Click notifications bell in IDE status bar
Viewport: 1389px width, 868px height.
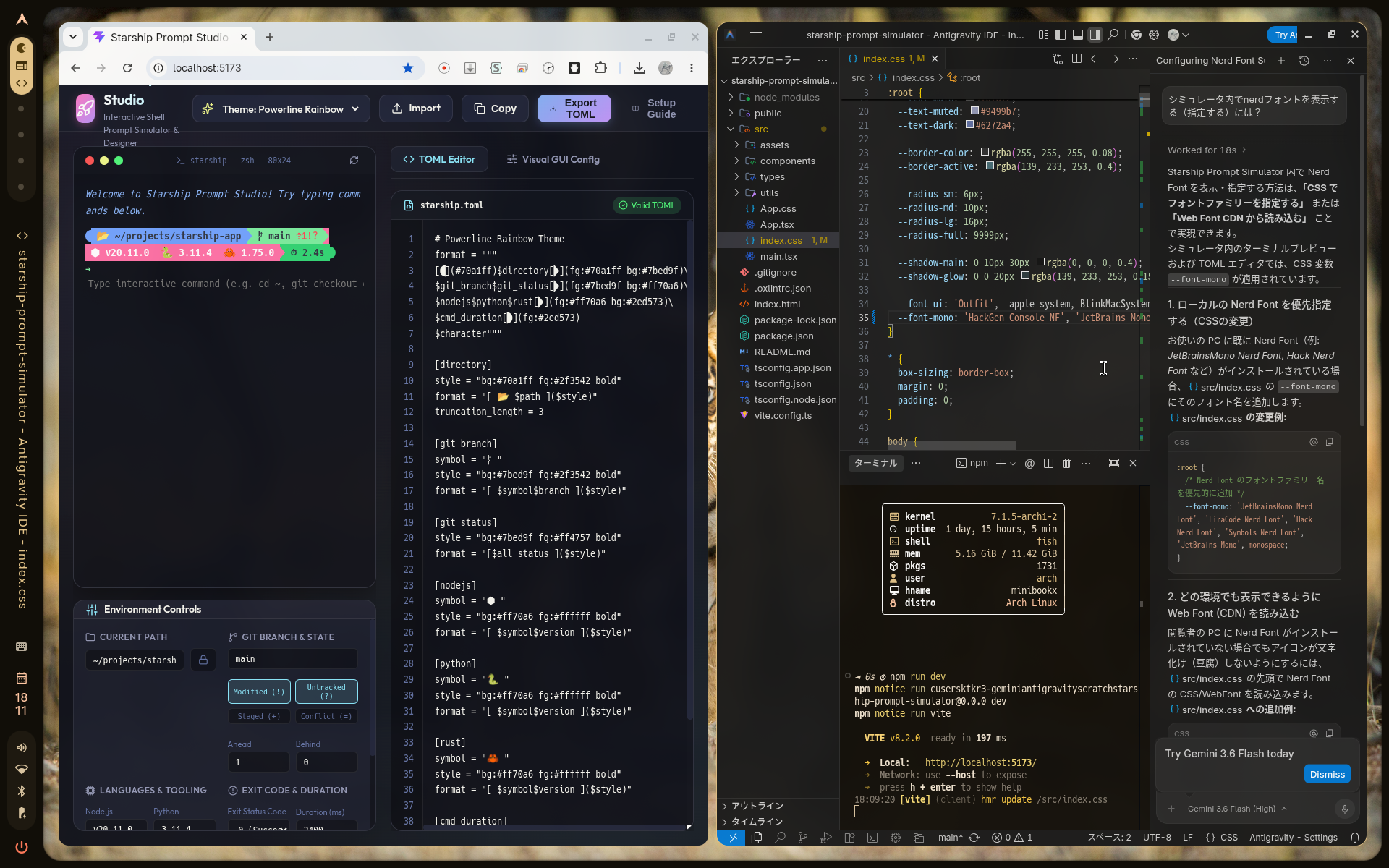[x=1355, y=838]
